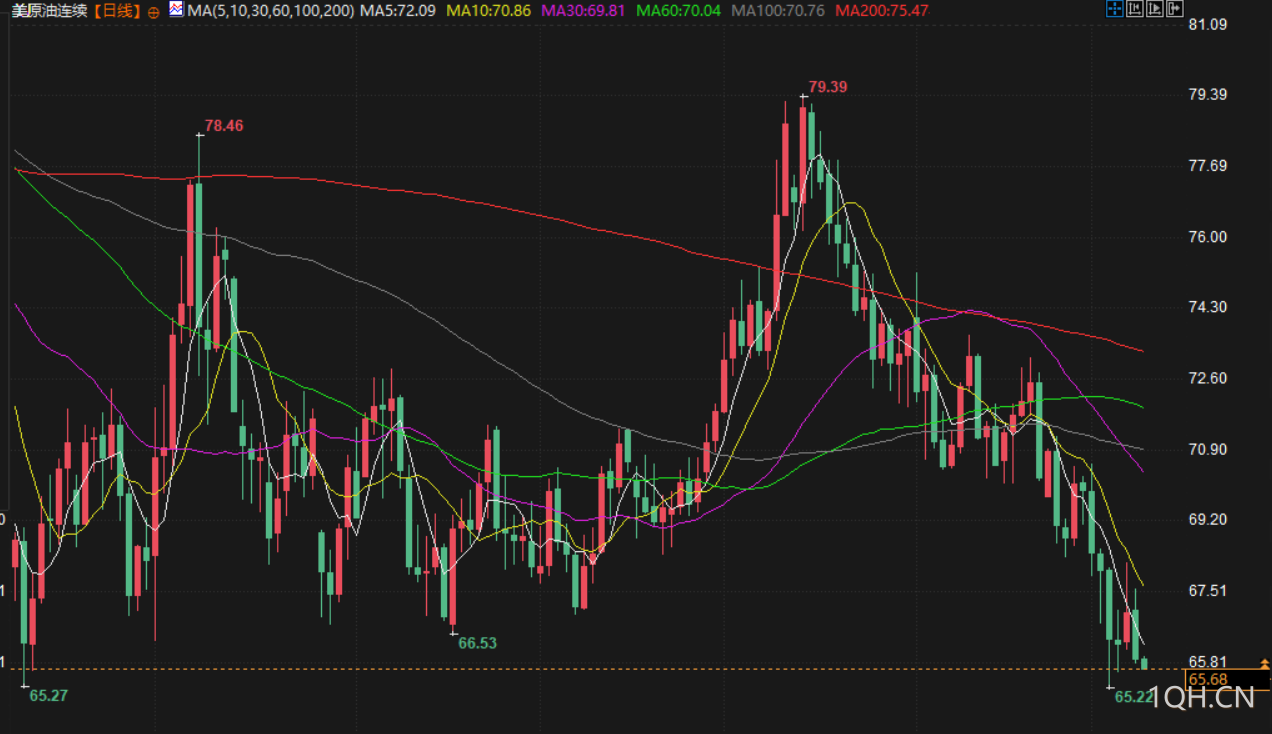Open MA(5,10,30,60,100,200) parameter settings
The image size is (1272, 734).
(270, 11)
